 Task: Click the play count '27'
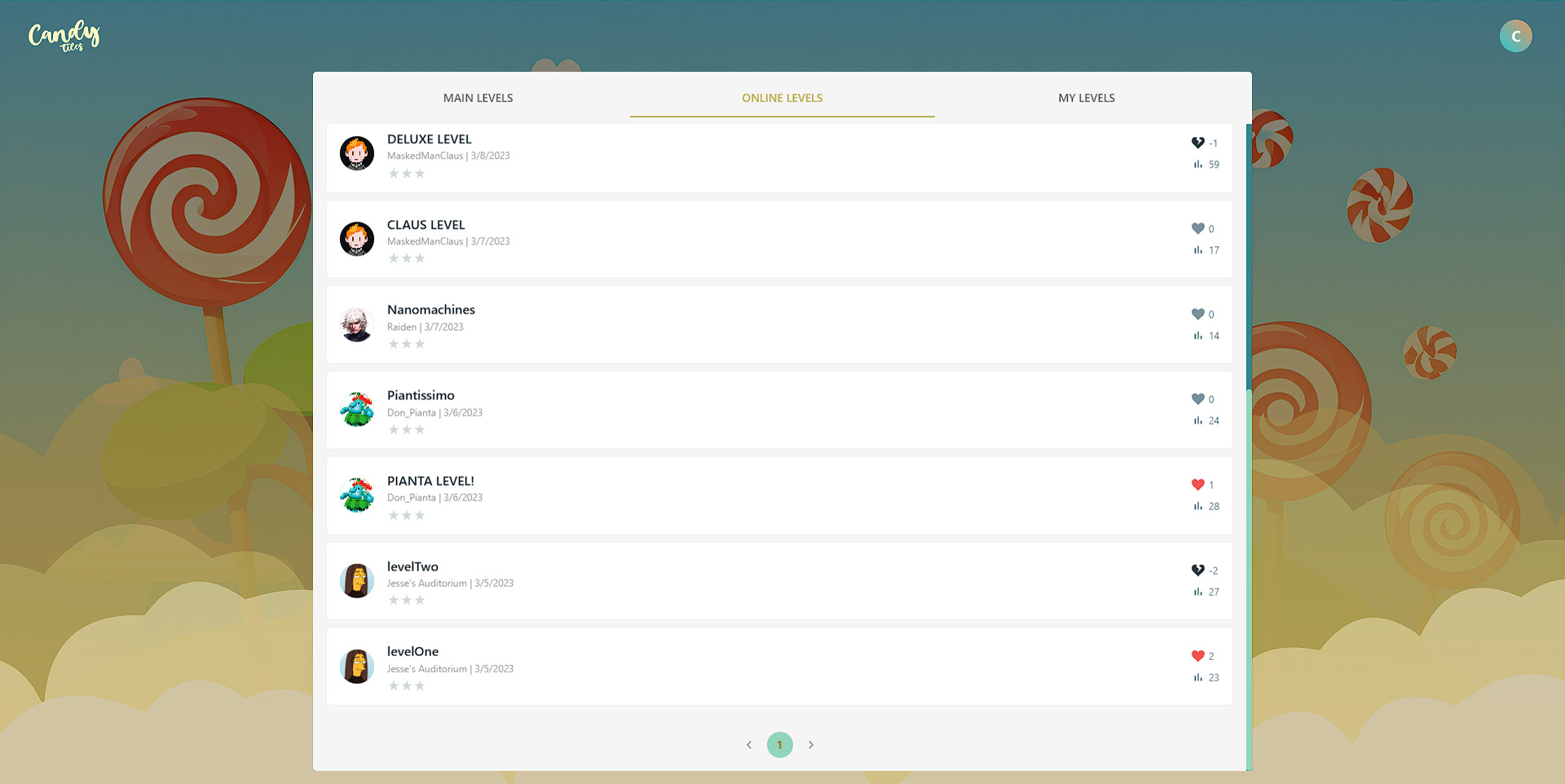1214,592
